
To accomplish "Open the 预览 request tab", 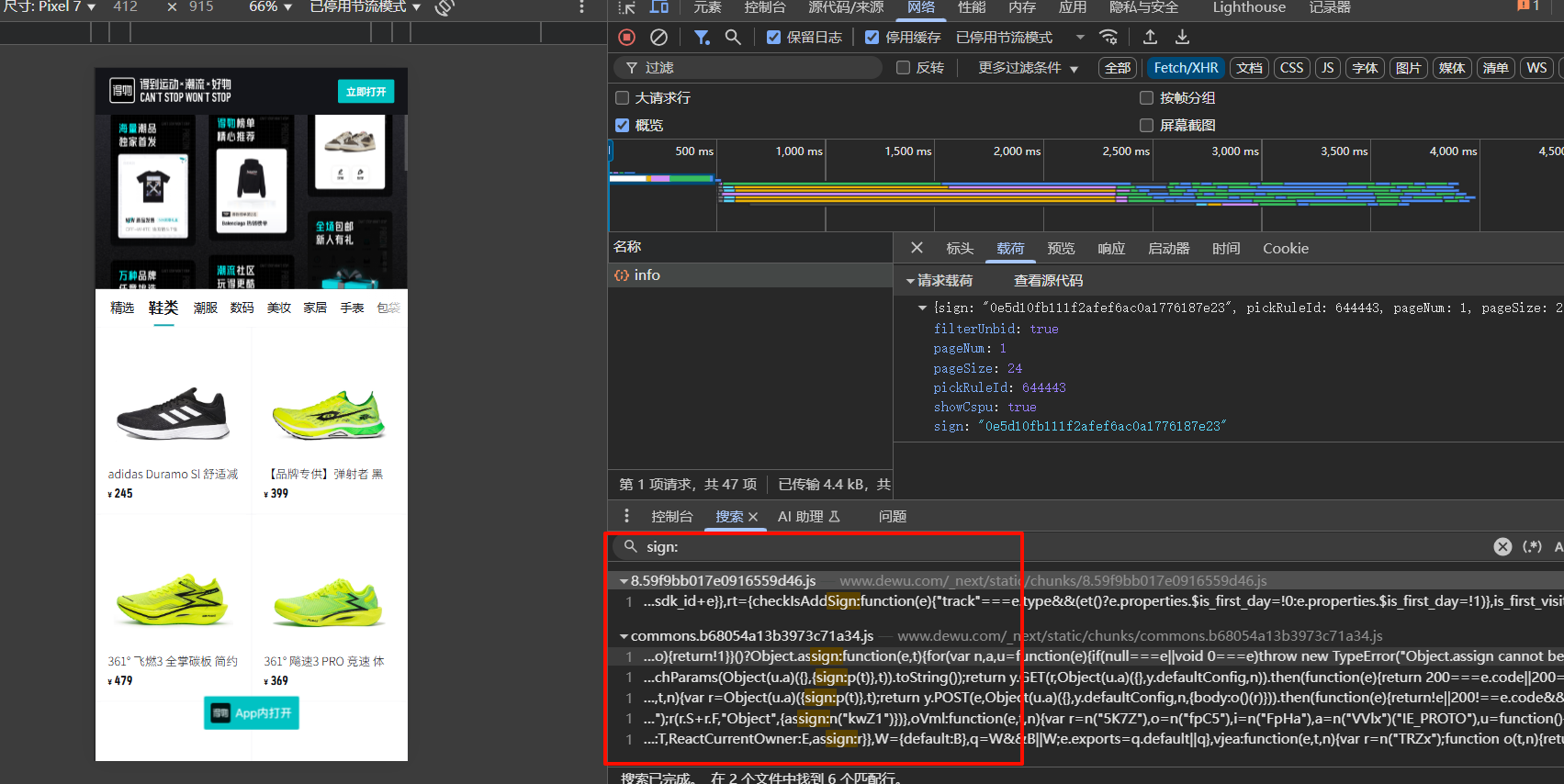I will point(1061,249).
